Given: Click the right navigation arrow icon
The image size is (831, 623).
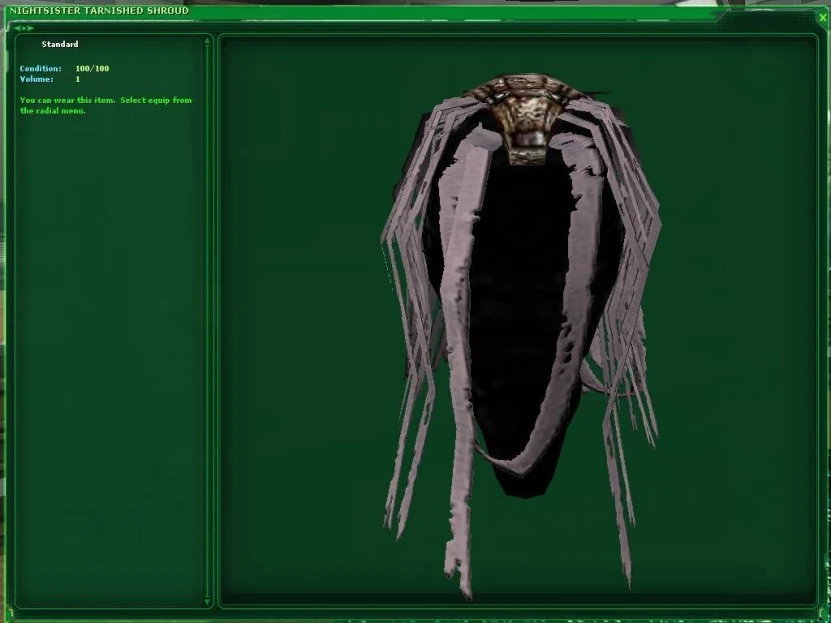Looking at the screenshot, I should [30, 28].
